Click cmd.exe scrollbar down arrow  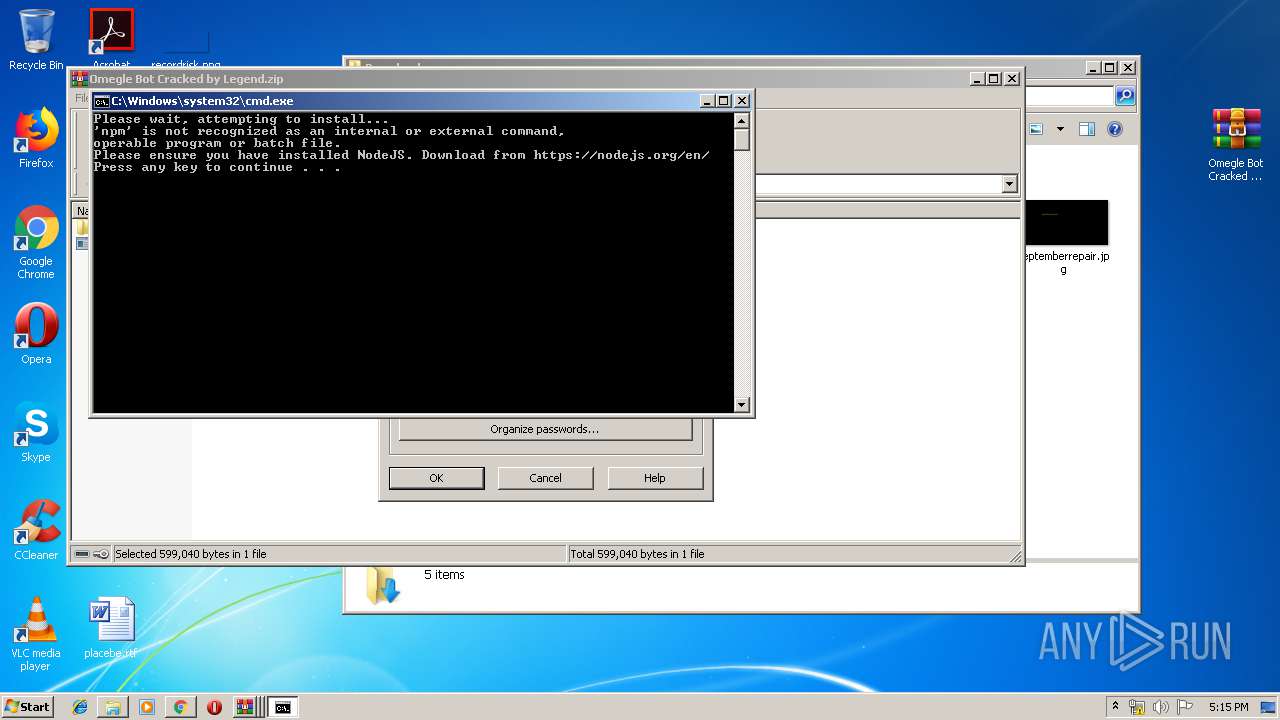[x=741, y=405]
